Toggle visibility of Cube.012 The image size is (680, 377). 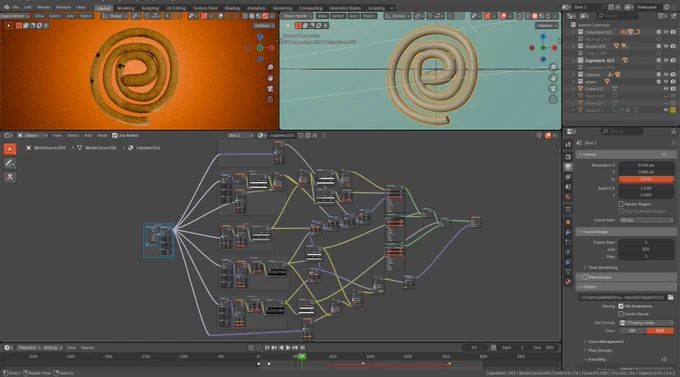(x=666, y=89)
